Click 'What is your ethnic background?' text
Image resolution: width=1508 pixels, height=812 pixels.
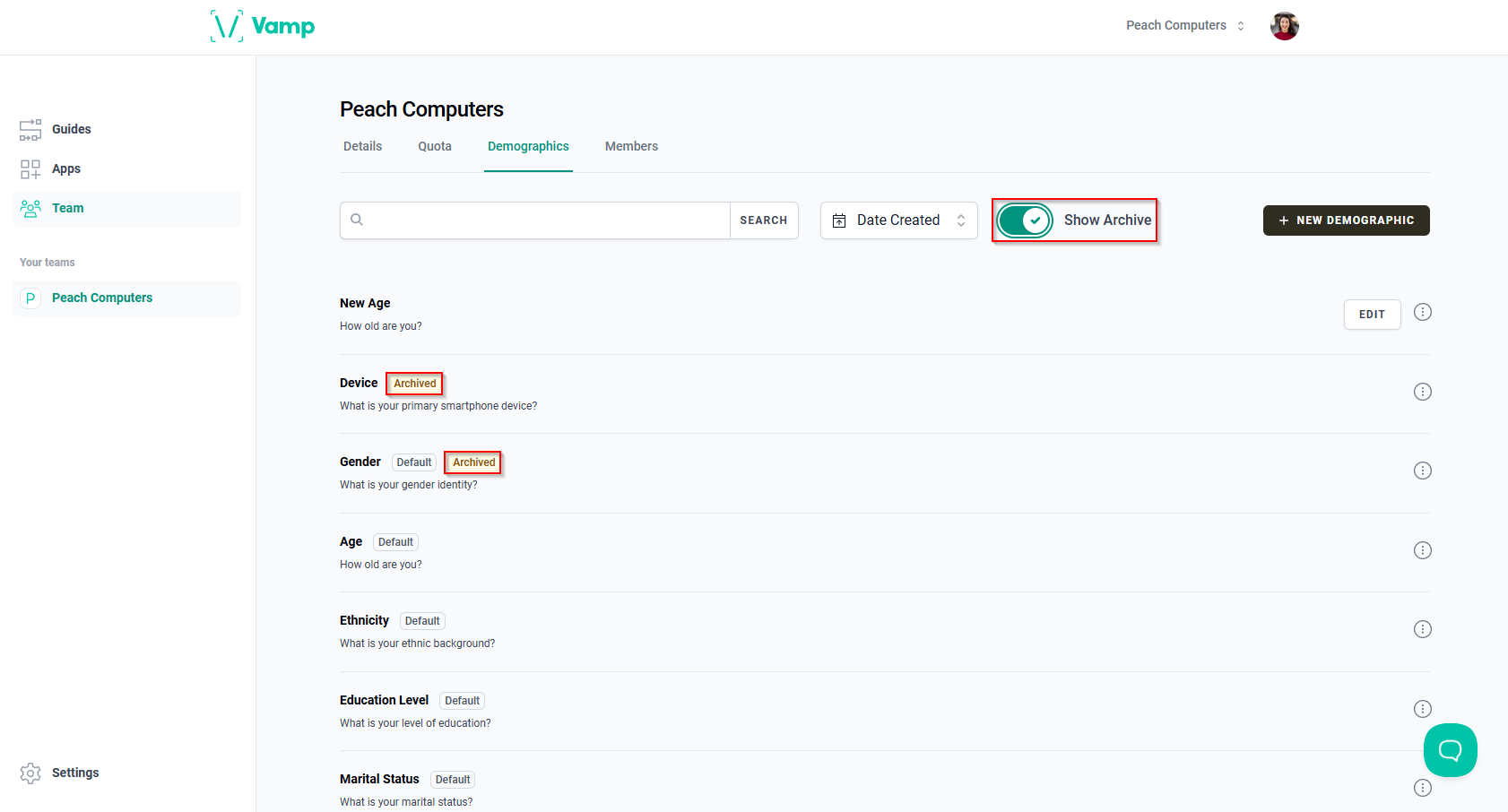(x=417, y=644)
